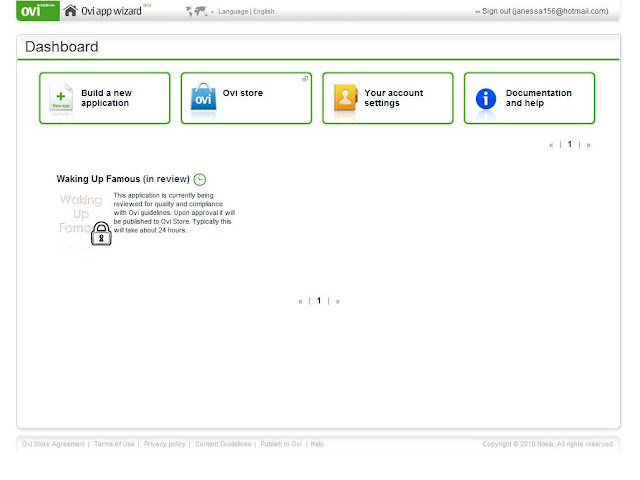Click the review status description text
The height and width of the screenshot is (480, 640).
(x=174, y=213)
